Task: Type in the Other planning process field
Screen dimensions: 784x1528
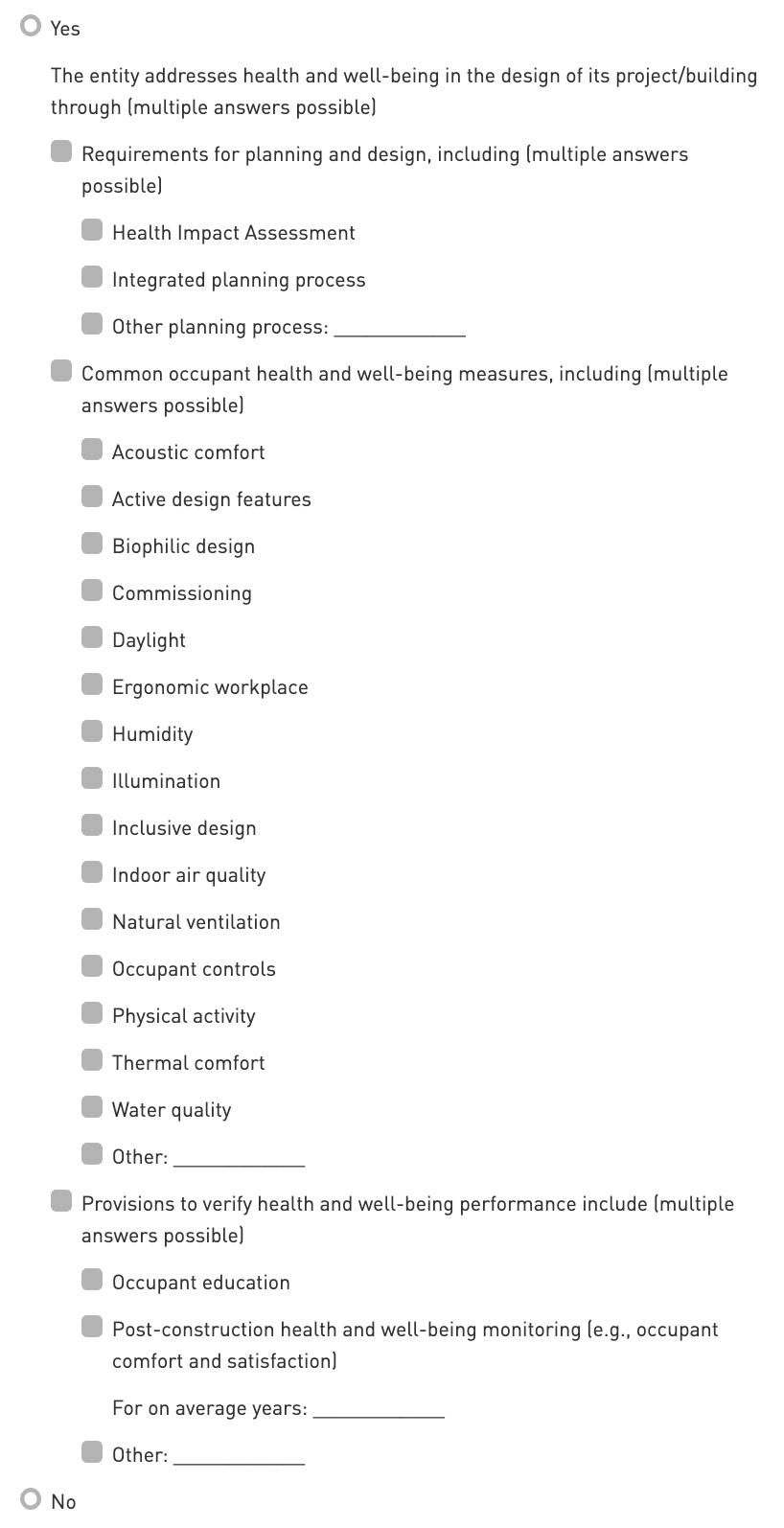Action: (399, 327)
